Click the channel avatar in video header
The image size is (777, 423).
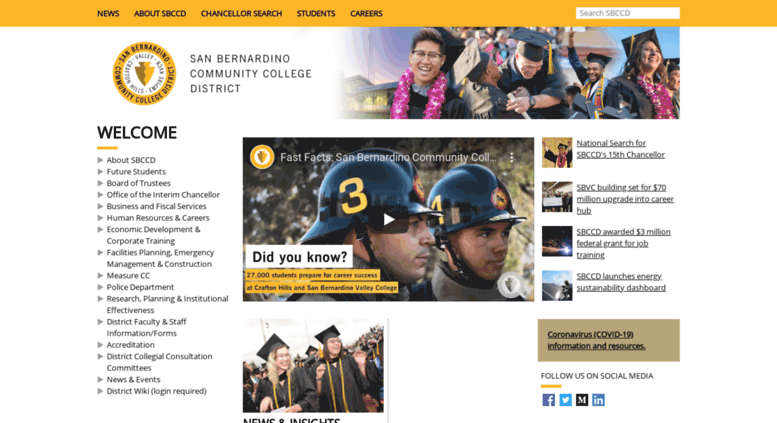tap(262, 157)
